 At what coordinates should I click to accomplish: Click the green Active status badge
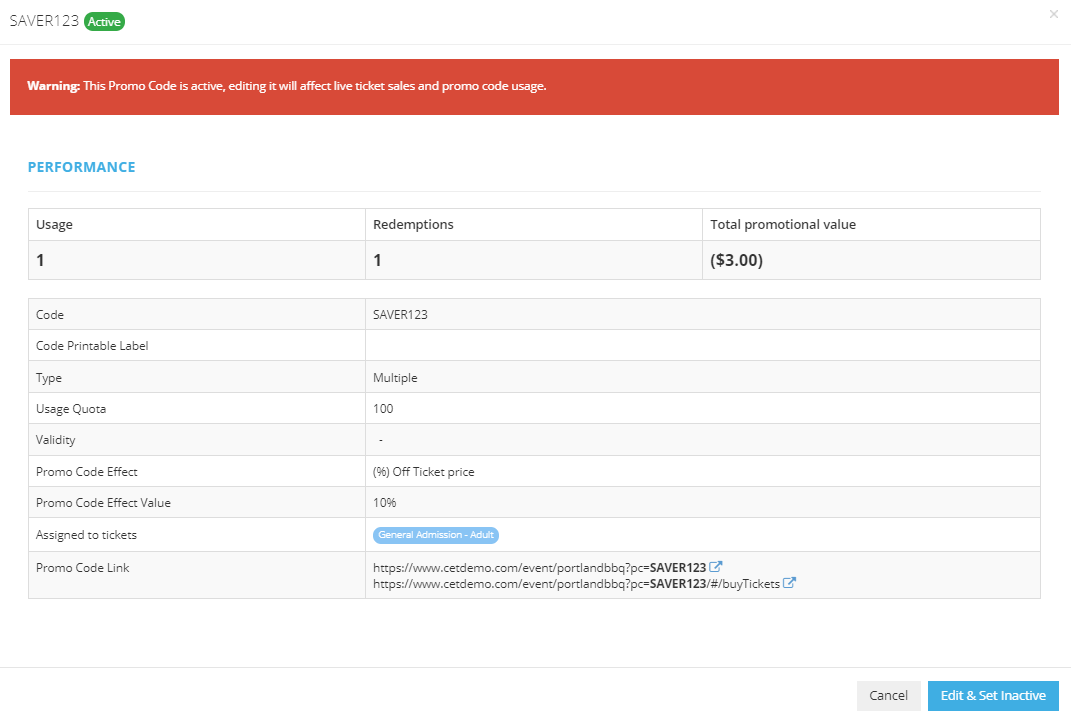(104, 22)
